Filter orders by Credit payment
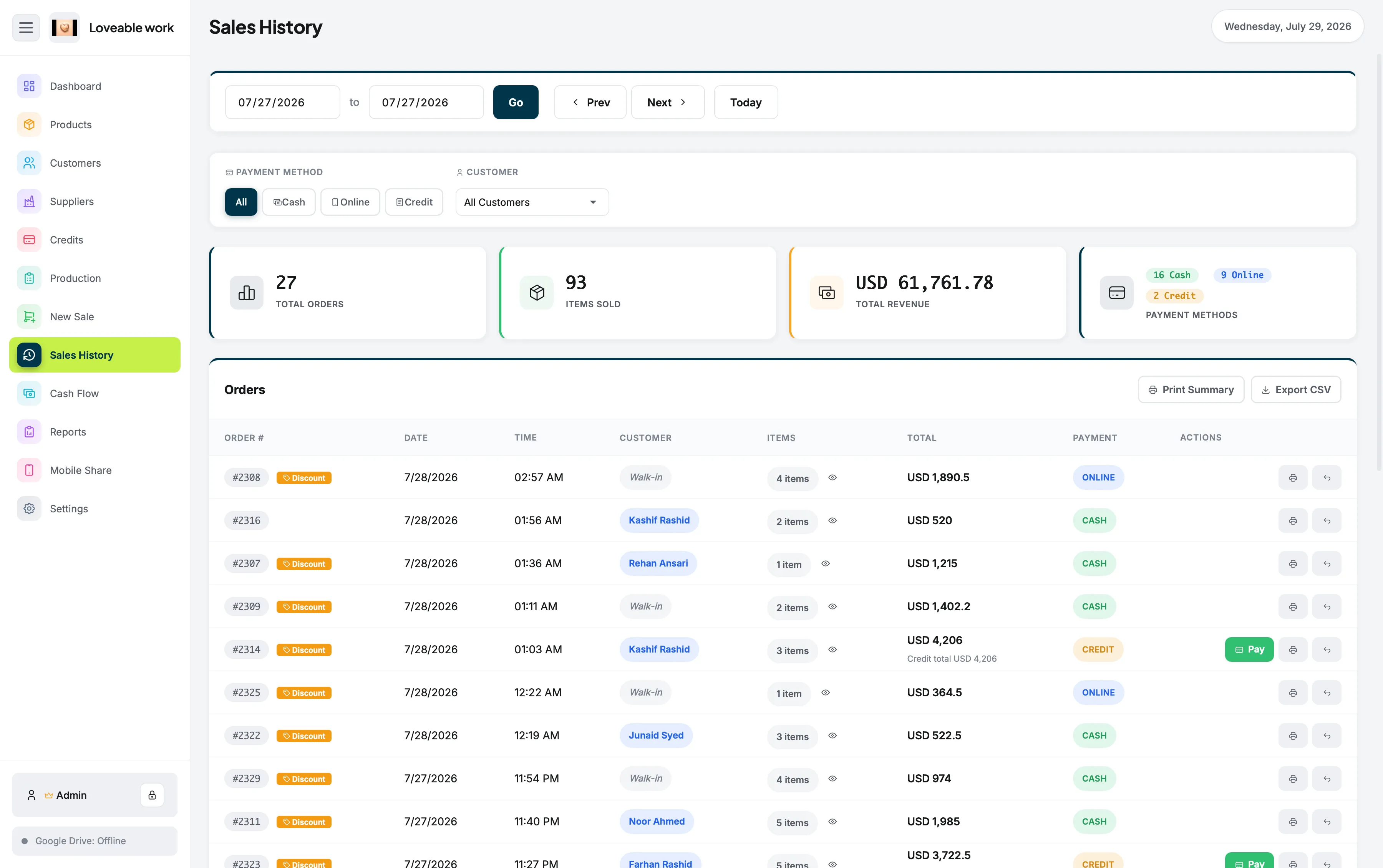Screen dimensions: 1383x868 point(414,202)
